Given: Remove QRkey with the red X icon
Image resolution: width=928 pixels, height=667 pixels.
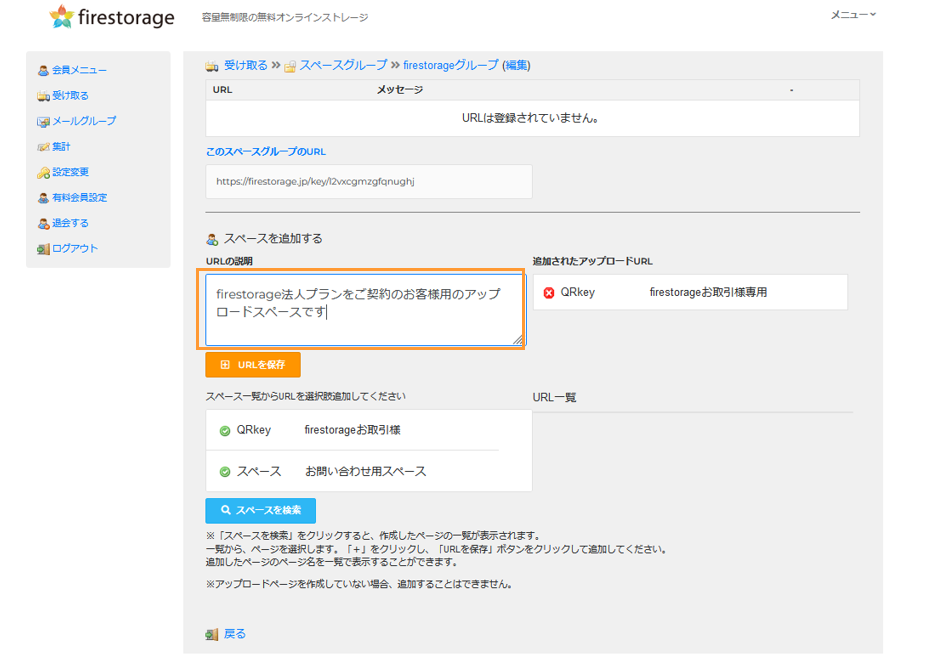Looking at the screenshot, I should [x=549, y=293].
